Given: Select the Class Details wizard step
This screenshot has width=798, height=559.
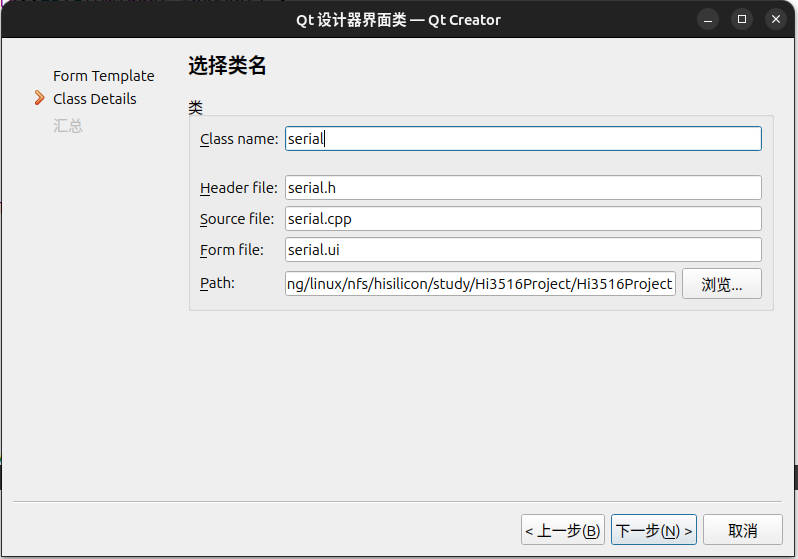Looking at the screenshot, I should (x=95, y=99).
